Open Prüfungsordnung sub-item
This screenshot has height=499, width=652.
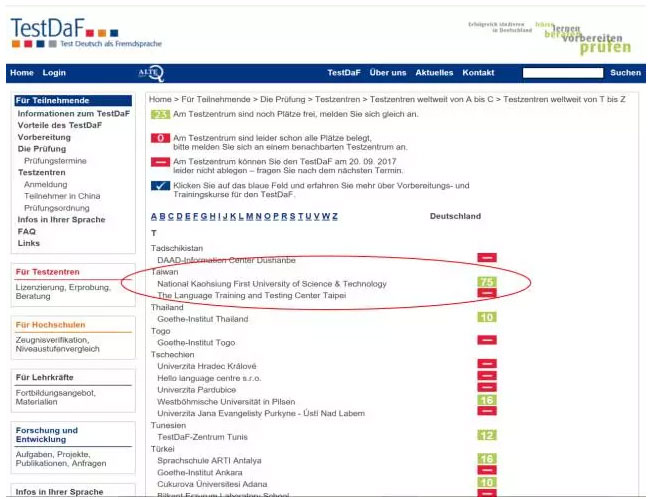(57, 208)
